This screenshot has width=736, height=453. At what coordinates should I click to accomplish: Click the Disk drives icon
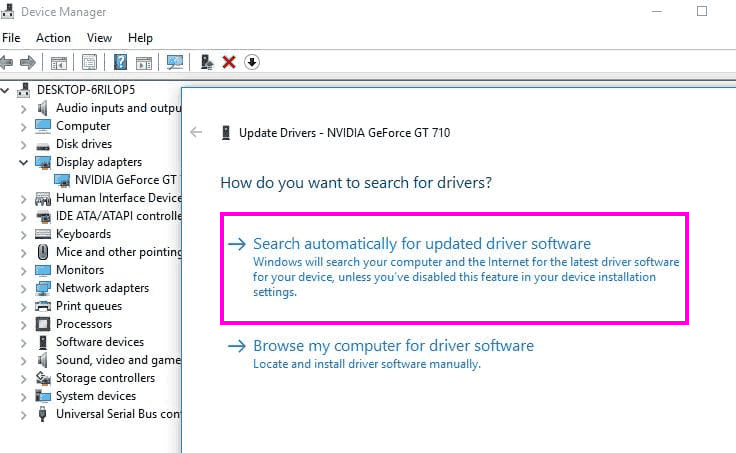point(43,146)
